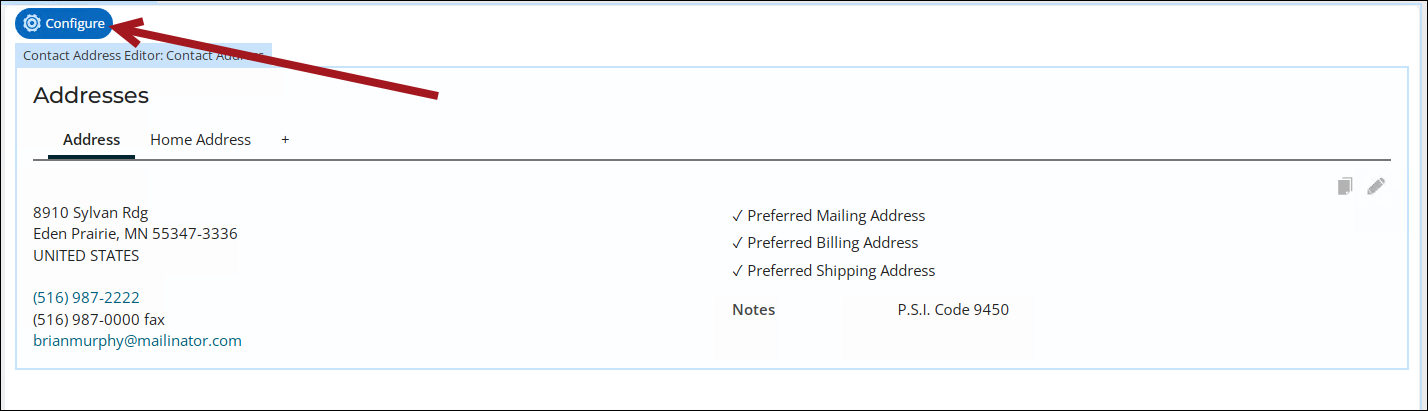Click the Notes field label
The image size is (1428, 411).
754,310
